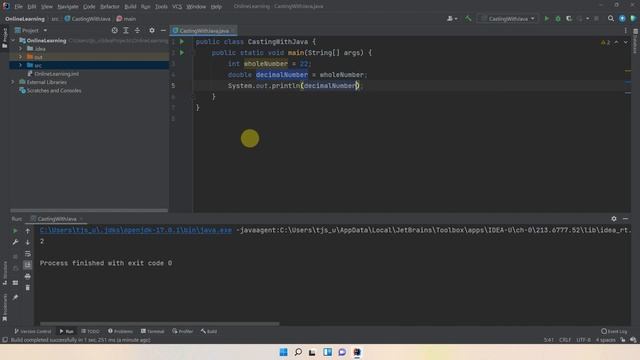Open the VCS menu

click(x=177, y=7)
